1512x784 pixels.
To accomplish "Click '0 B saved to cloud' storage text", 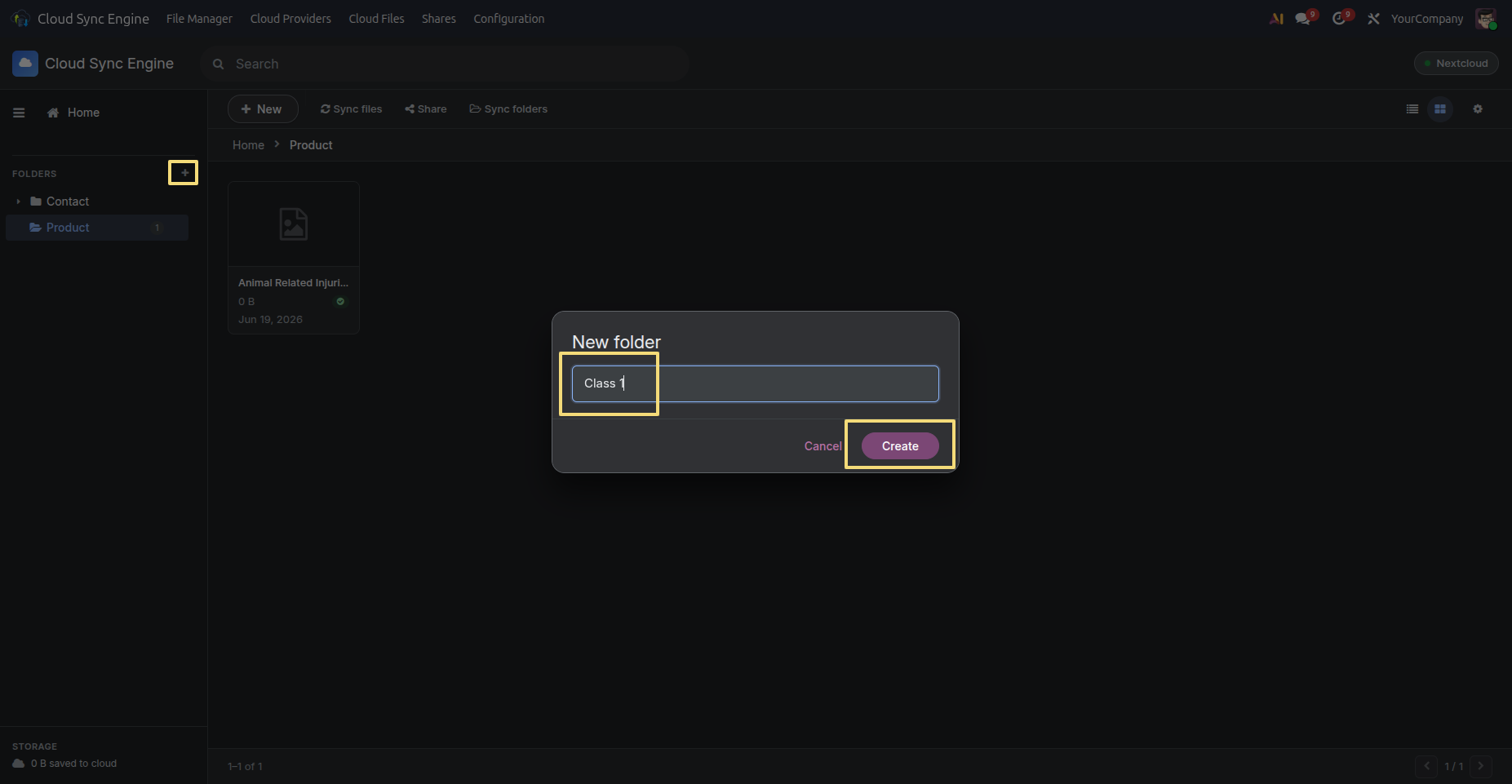I will tap(73, 764).
